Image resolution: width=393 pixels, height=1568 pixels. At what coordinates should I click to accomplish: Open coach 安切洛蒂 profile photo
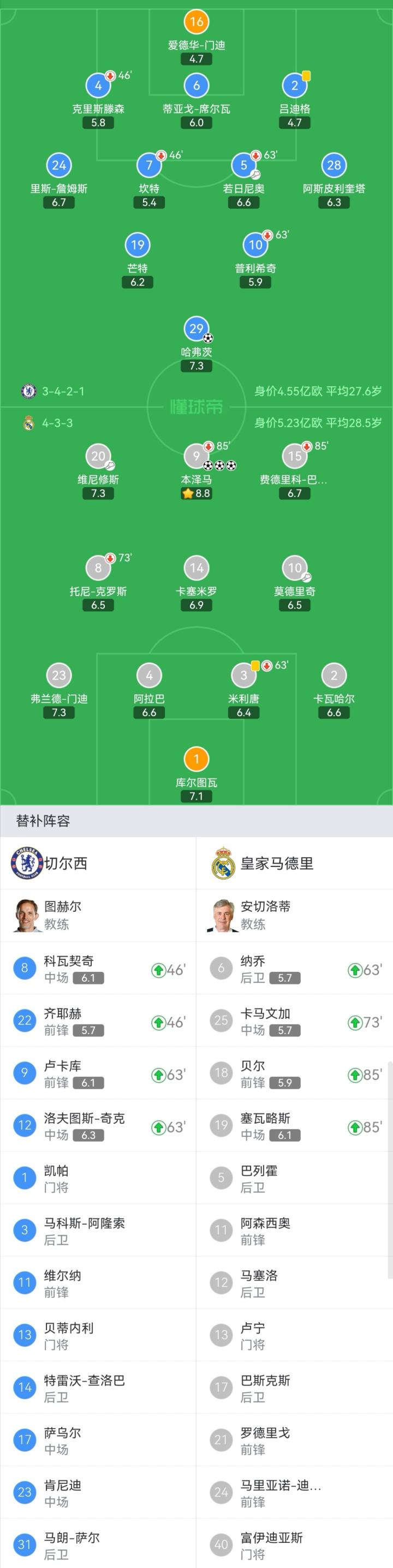point(223,915)
